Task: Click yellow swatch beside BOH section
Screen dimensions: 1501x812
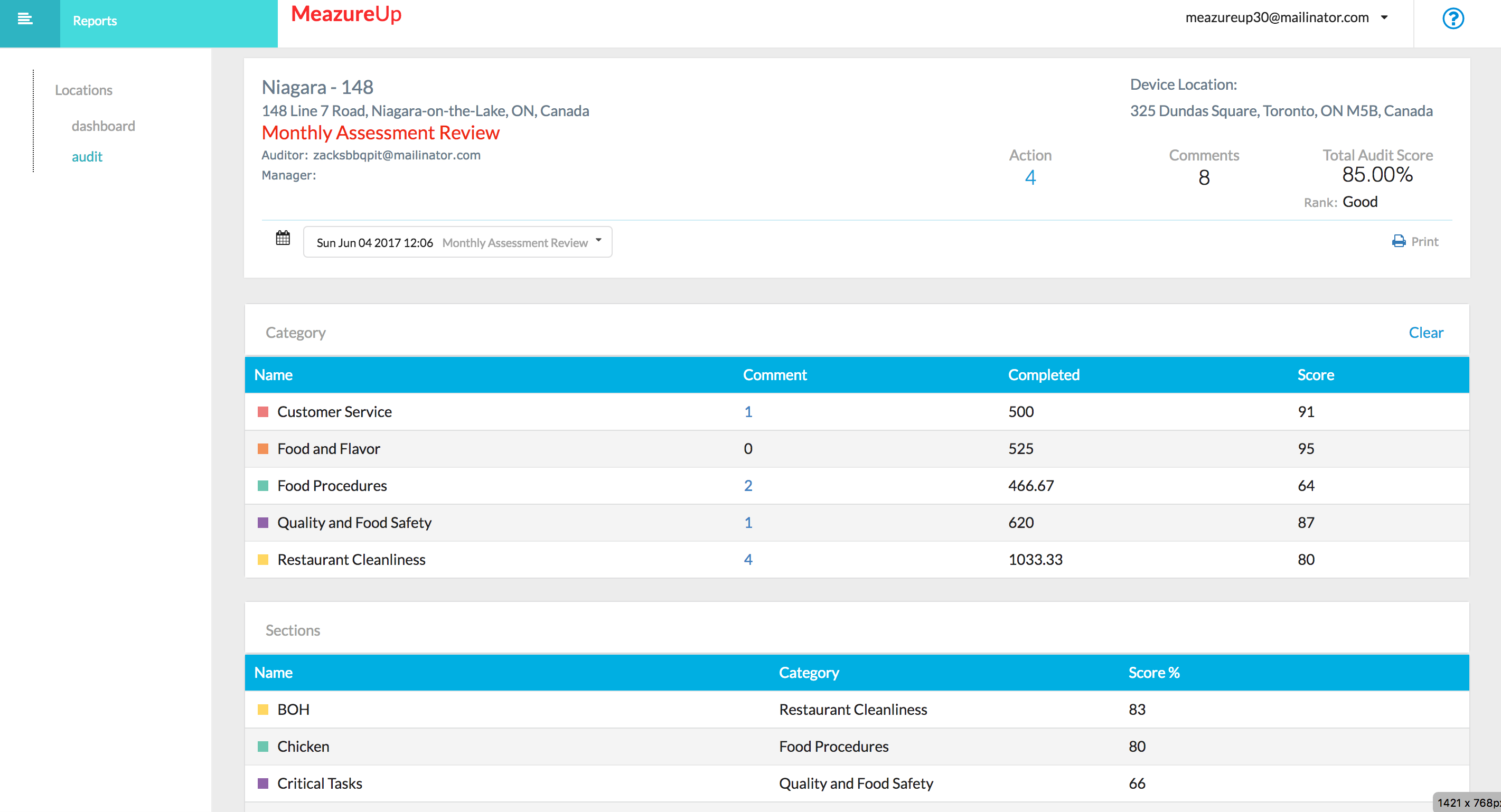Action: 264,710
